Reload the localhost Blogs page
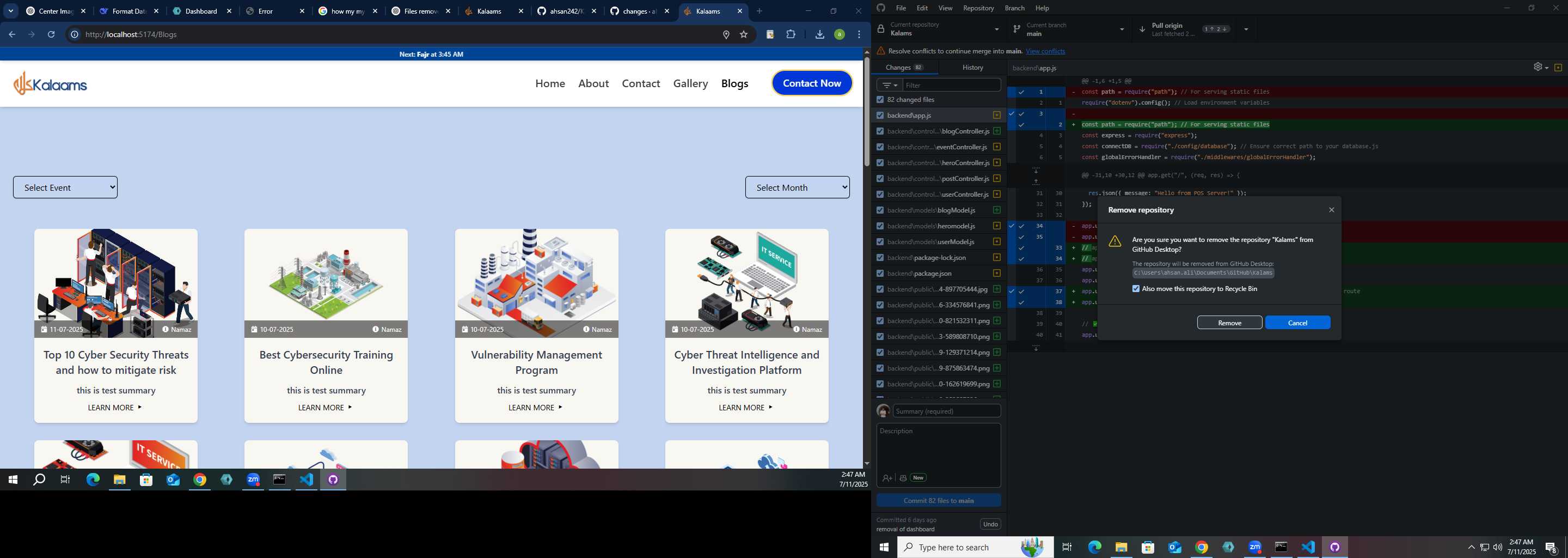This screenshot has width=1568, height=558. (51, 34)
